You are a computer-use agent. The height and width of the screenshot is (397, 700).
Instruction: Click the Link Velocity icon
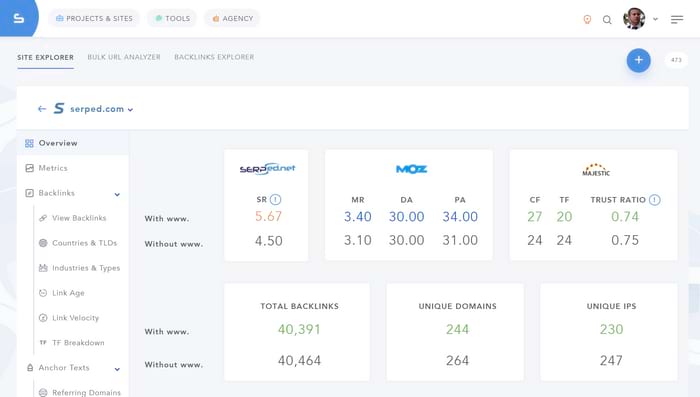[x=43, y=318]
